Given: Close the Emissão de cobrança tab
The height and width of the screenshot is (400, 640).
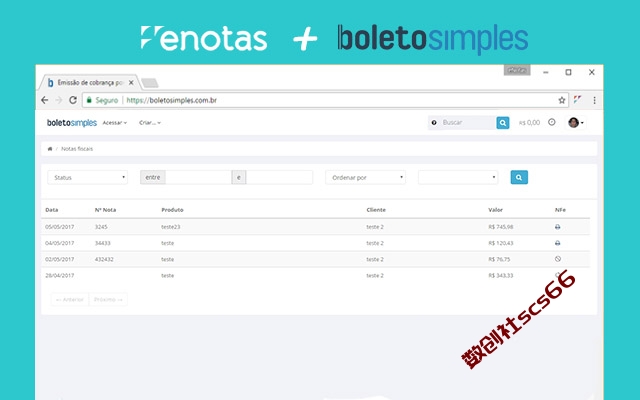Looking at the screenshot, I should pos(131,82).
